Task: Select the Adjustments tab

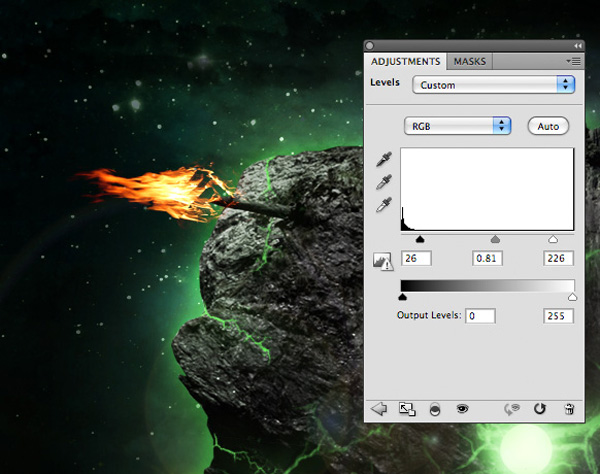Action: click(406, 61)
